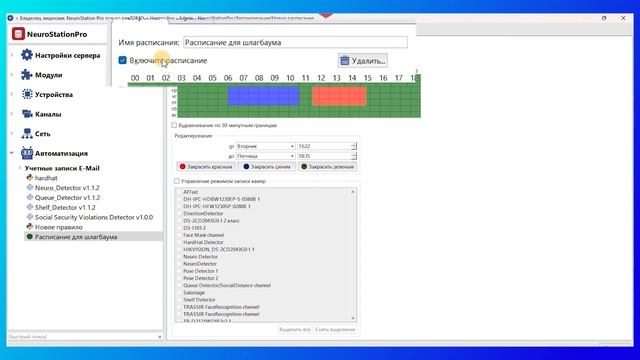The width and height of the screenshot is (640, 360).
Task: Open the end day dropdown showing Пятница
Action: click(x=265, y=156)
